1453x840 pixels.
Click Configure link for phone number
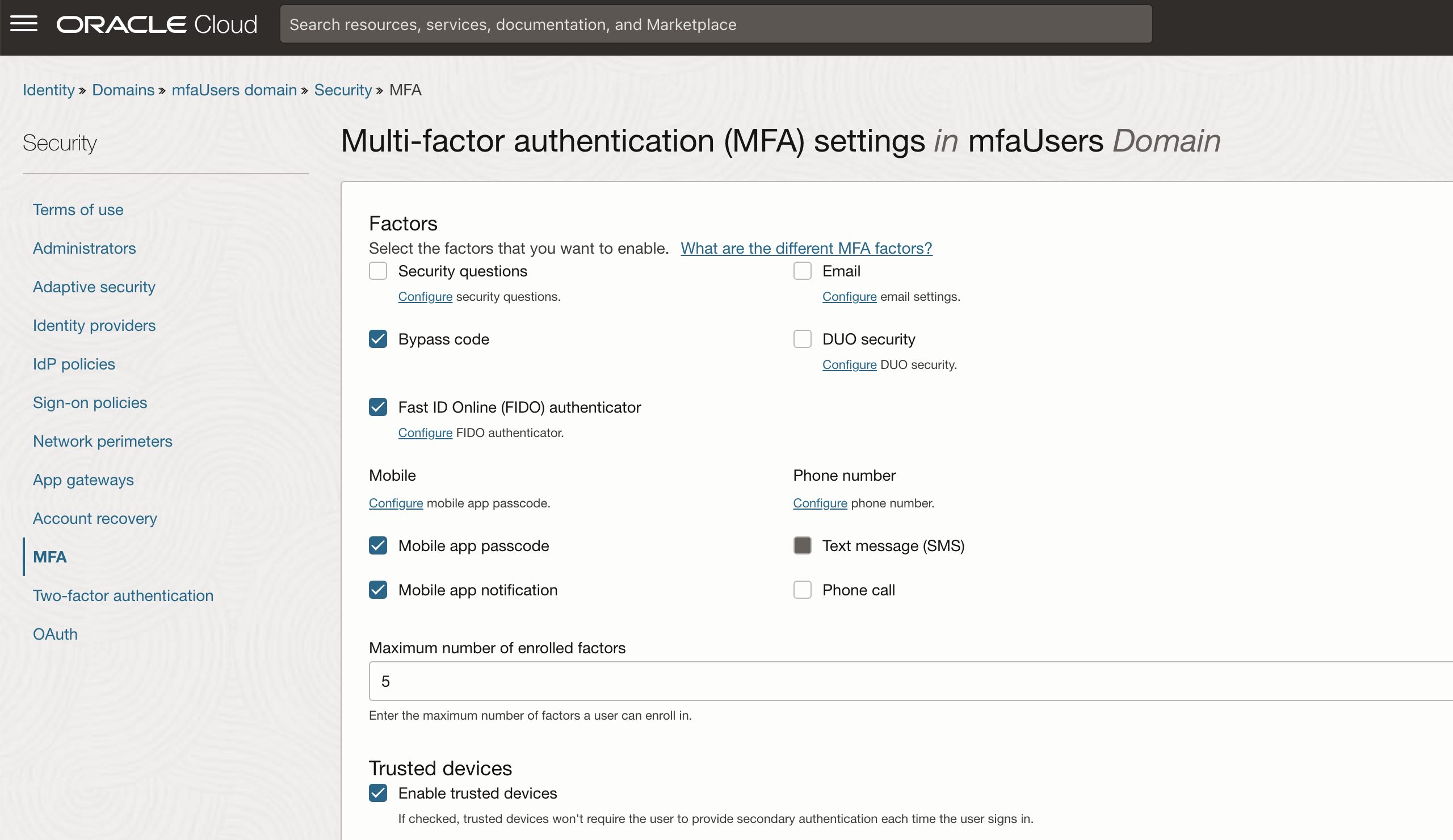[x=820, y=503]
